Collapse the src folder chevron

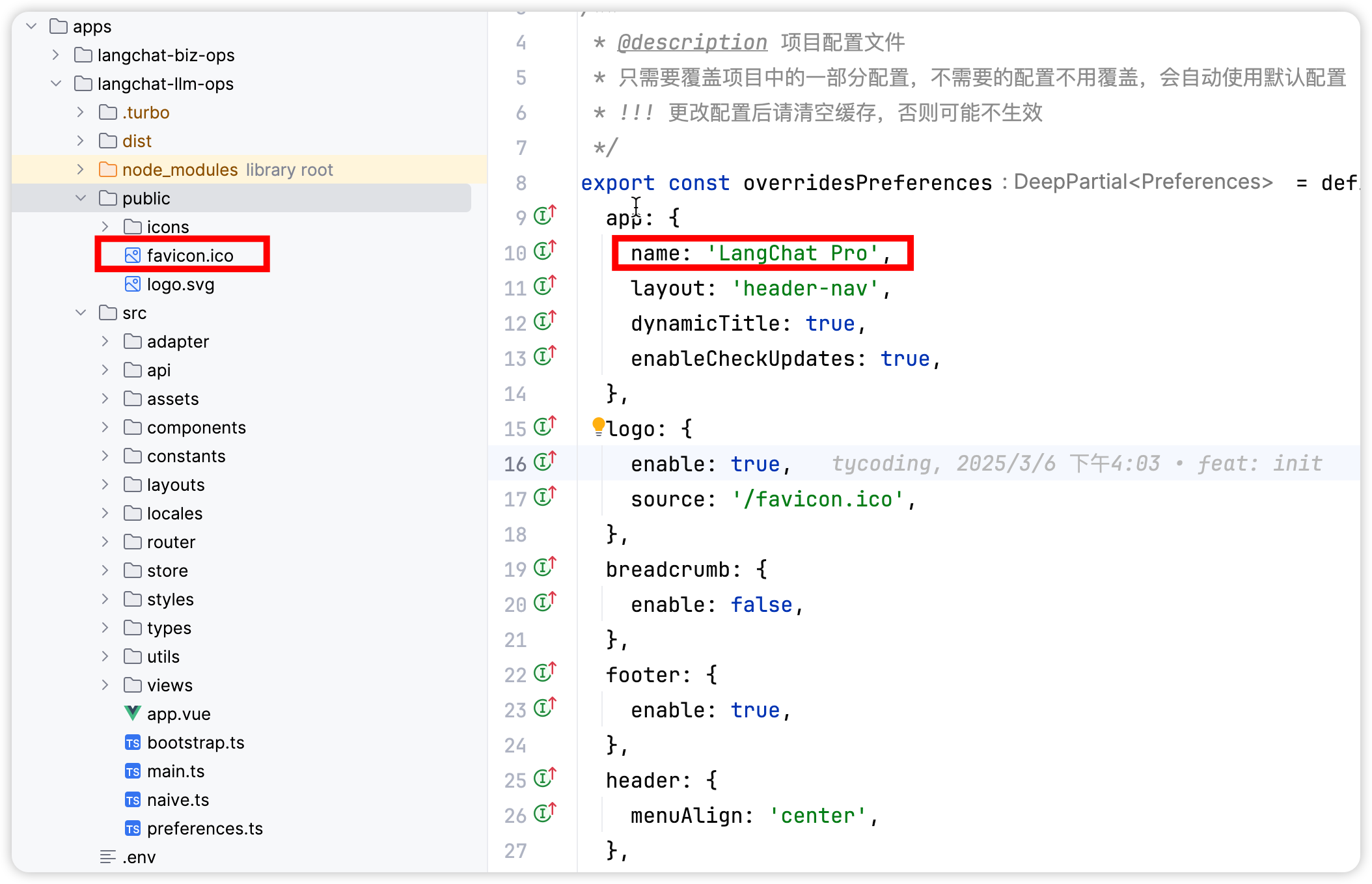(x=81, y=313)
